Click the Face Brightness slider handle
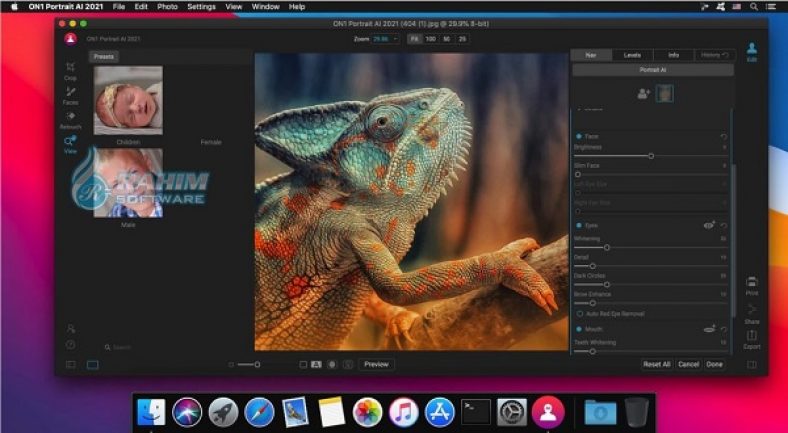788x433 pixels. click(651, 156)
